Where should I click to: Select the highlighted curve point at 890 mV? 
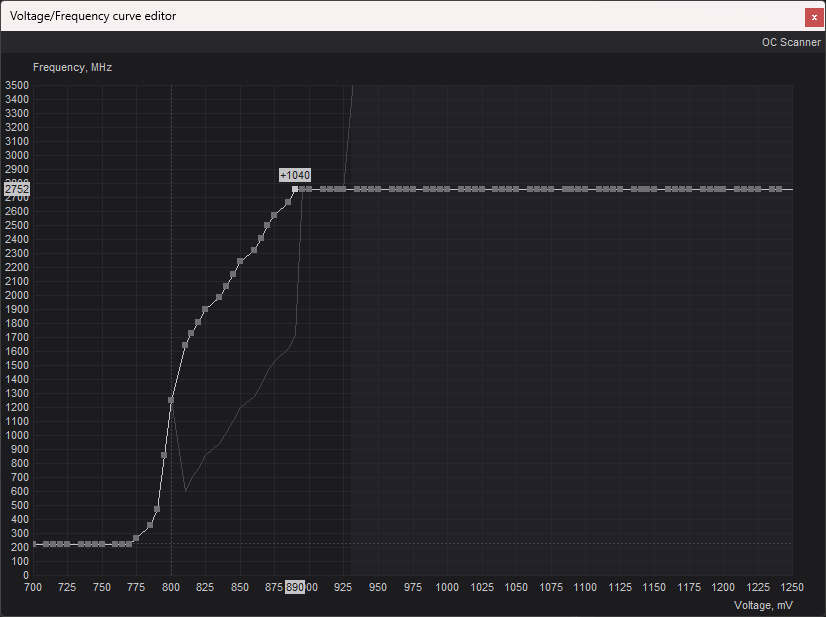point(295,189)
